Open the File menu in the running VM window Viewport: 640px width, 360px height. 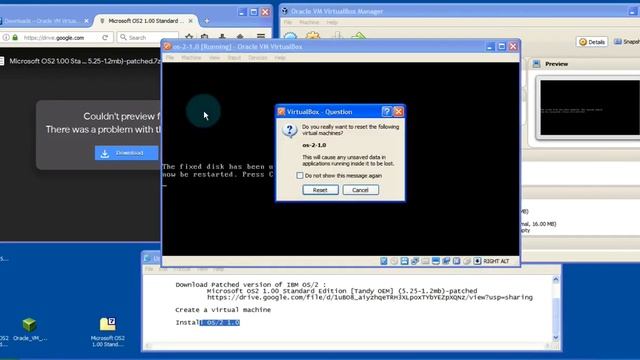tap(170, 58)
